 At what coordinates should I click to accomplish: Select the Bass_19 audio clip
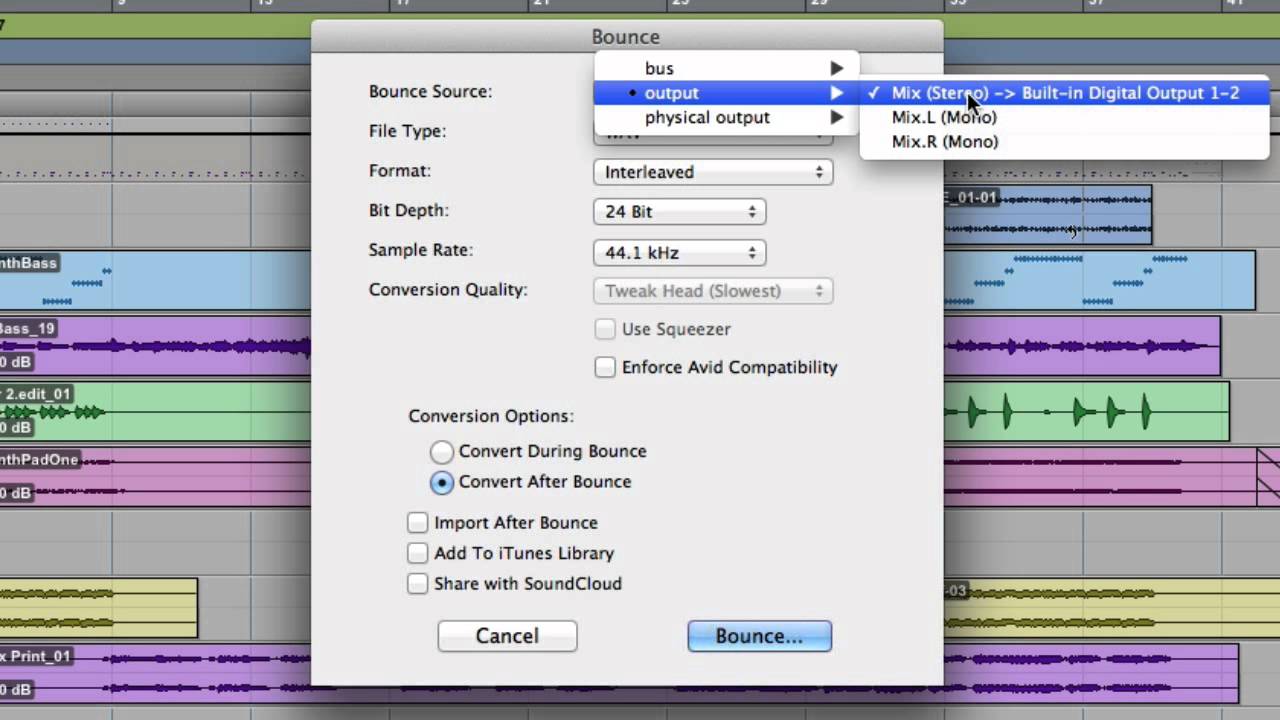click(155, 346)
